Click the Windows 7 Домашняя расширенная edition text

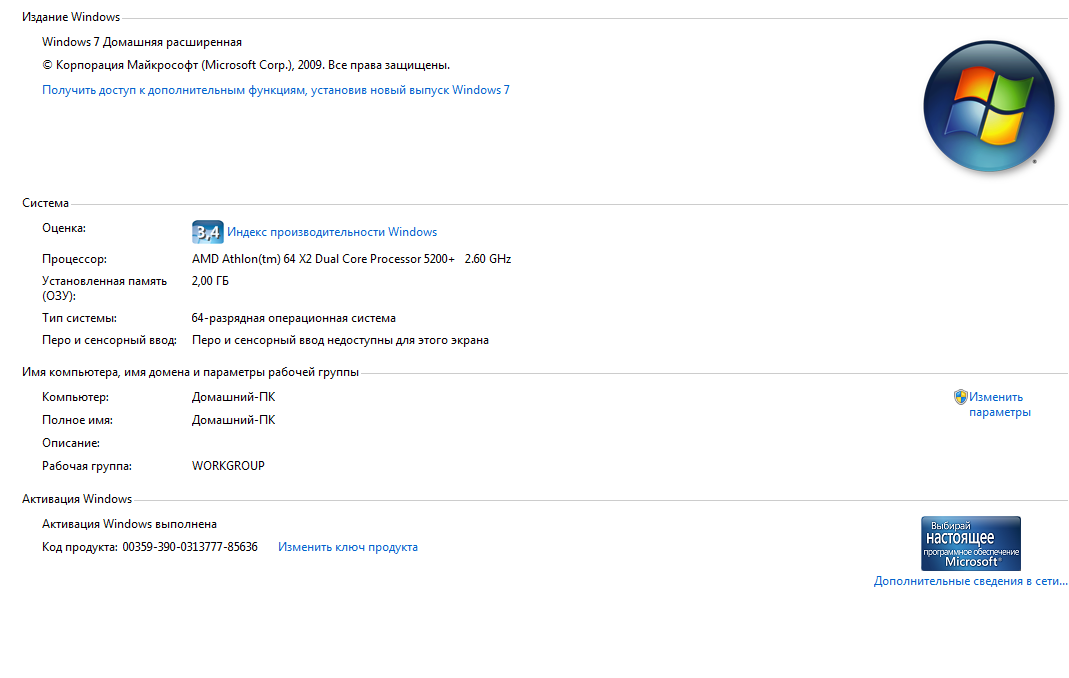coord(142,42)
